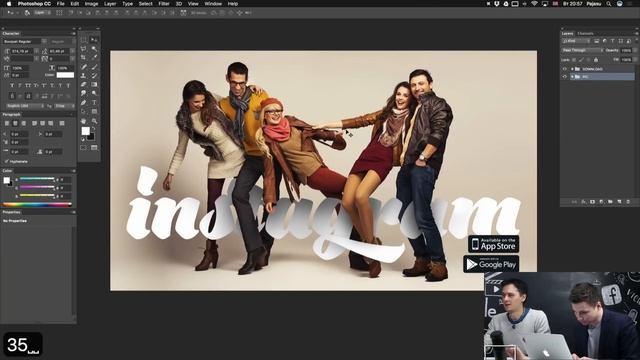Create a new group in Layers panel

pos(610,202)
